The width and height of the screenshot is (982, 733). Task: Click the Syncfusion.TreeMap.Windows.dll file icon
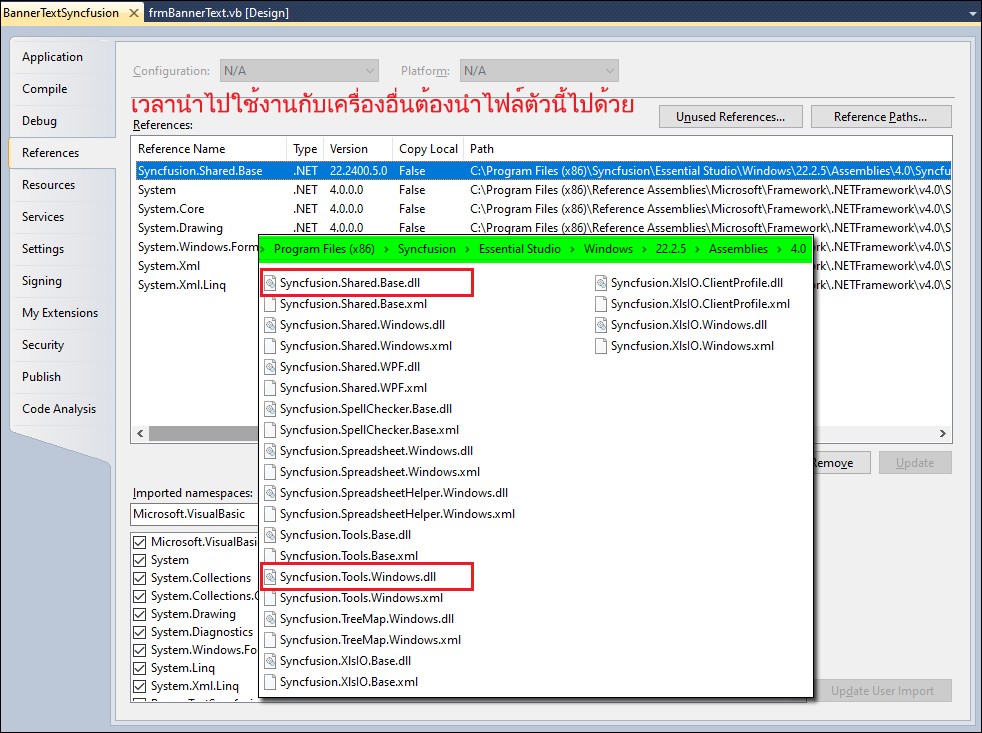(270, 619)
